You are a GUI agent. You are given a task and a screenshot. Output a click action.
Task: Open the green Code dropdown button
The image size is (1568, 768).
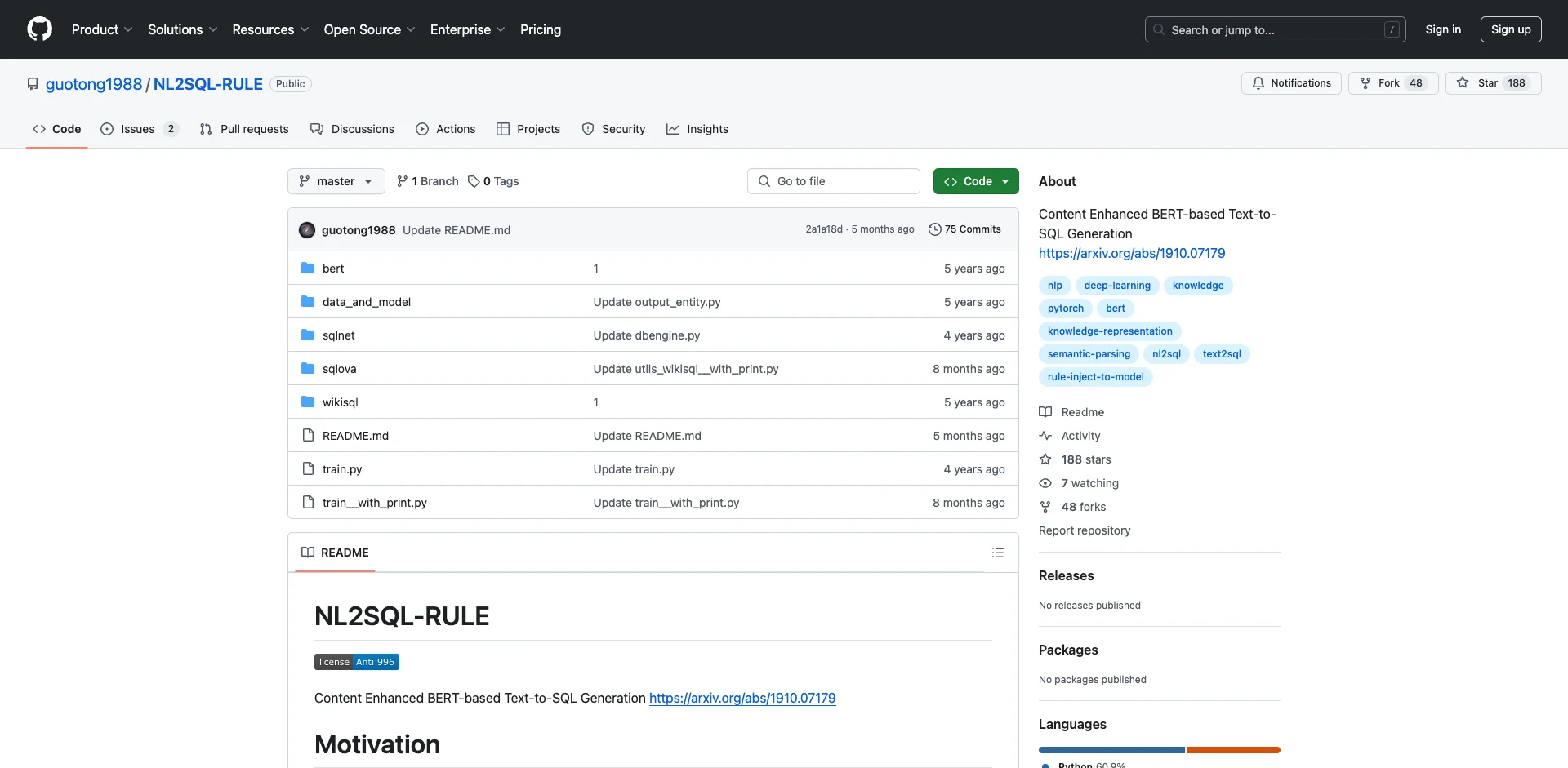point(976,181)
